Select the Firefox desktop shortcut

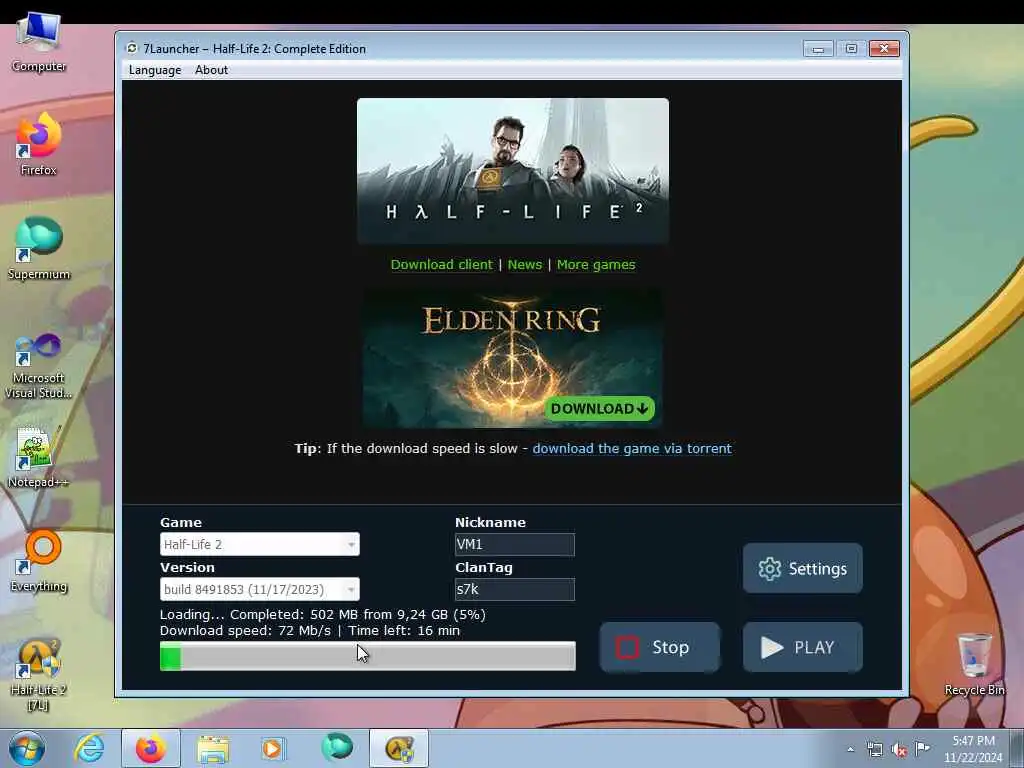point(39,145)
